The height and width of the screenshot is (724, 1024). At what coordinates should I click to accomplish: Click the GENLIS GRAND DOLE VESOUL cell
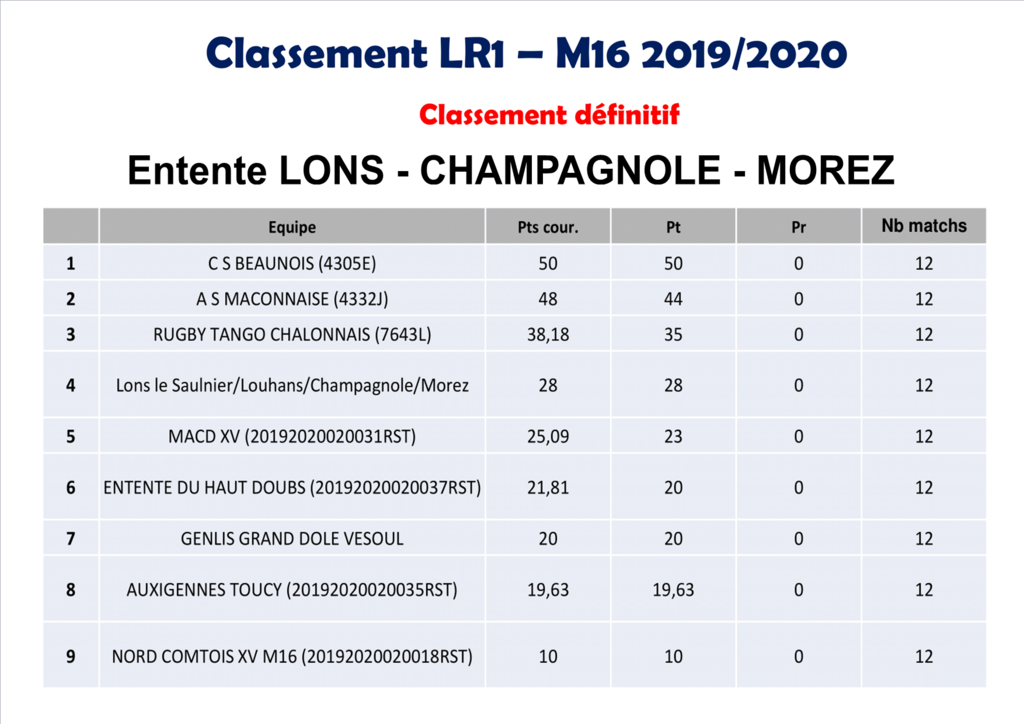pyautogui.click(x=292, y=539)
